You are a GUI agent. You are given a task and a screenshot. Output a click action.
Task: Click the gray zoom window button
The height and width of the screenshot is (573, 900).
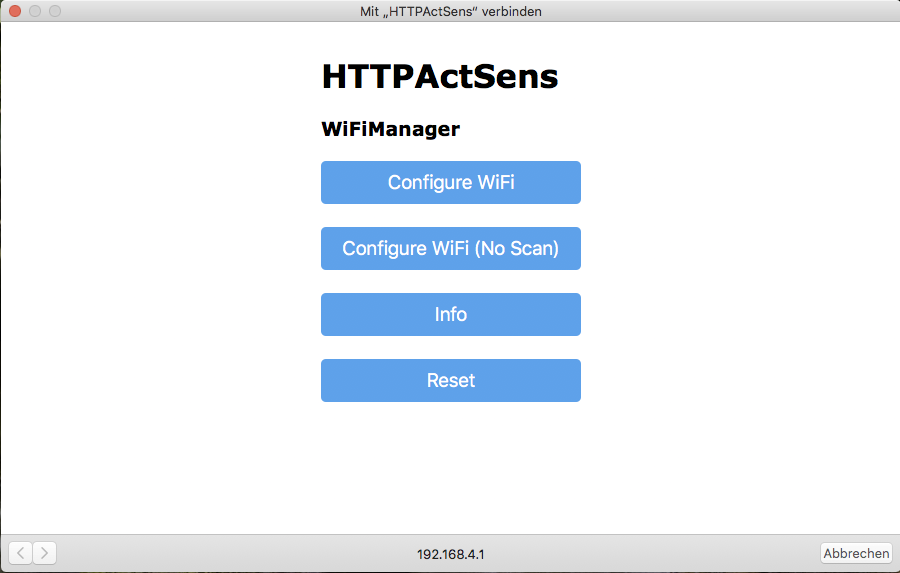coord(54,11)
